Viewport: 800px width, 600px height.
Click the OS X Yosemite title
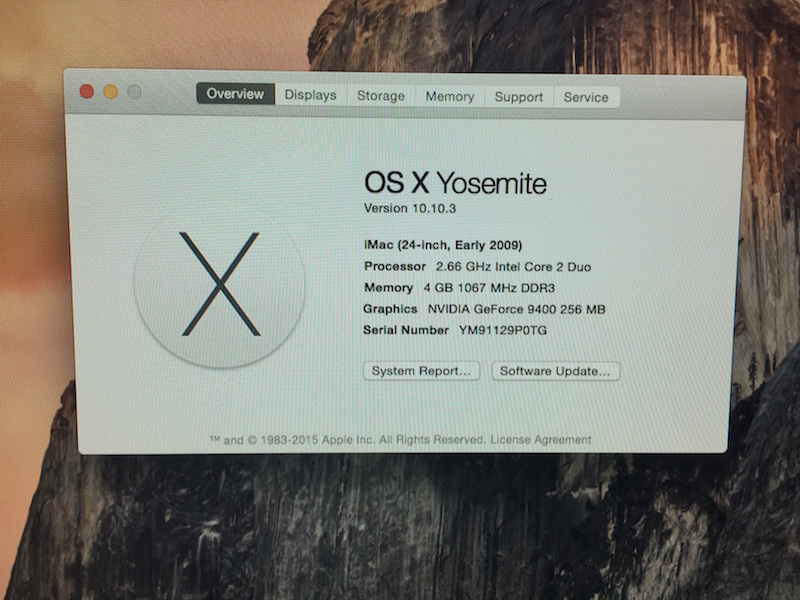(x=455, y=183)
